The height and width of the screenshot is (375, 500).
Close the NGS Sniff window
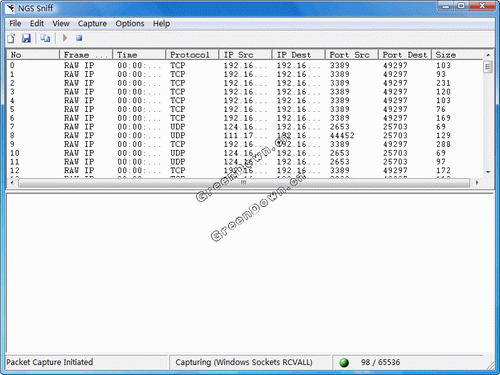[482, 6]
